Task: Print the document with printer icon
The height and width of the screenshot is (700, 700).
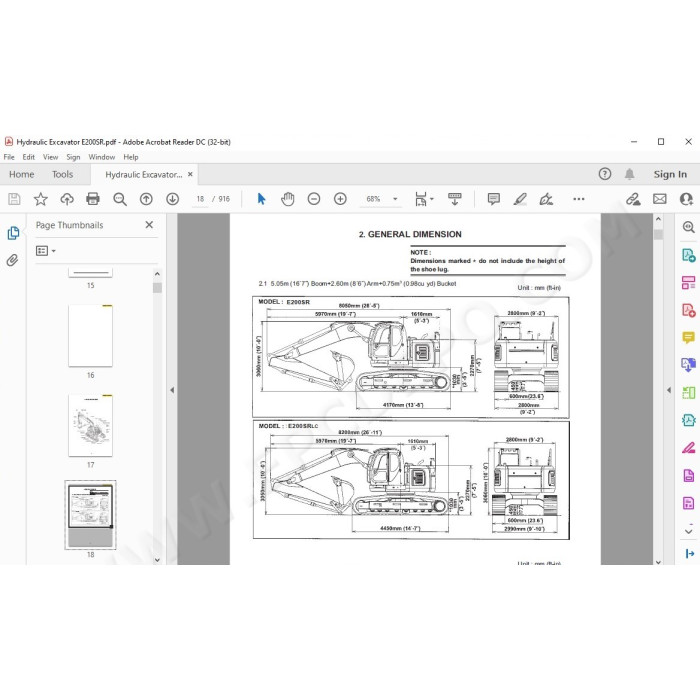Action: 93,199
